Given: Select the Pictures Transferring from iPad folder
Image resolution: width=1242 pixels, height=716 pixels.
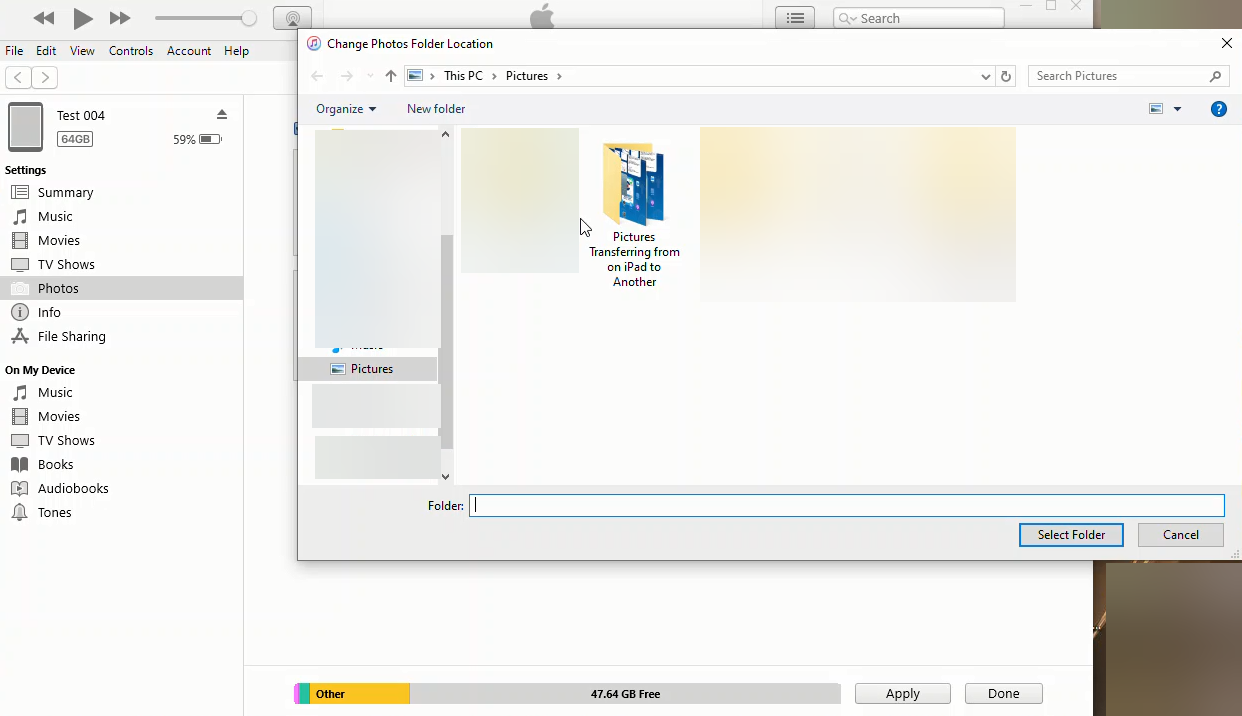Looking at the screenshot, I should [634, 215].
